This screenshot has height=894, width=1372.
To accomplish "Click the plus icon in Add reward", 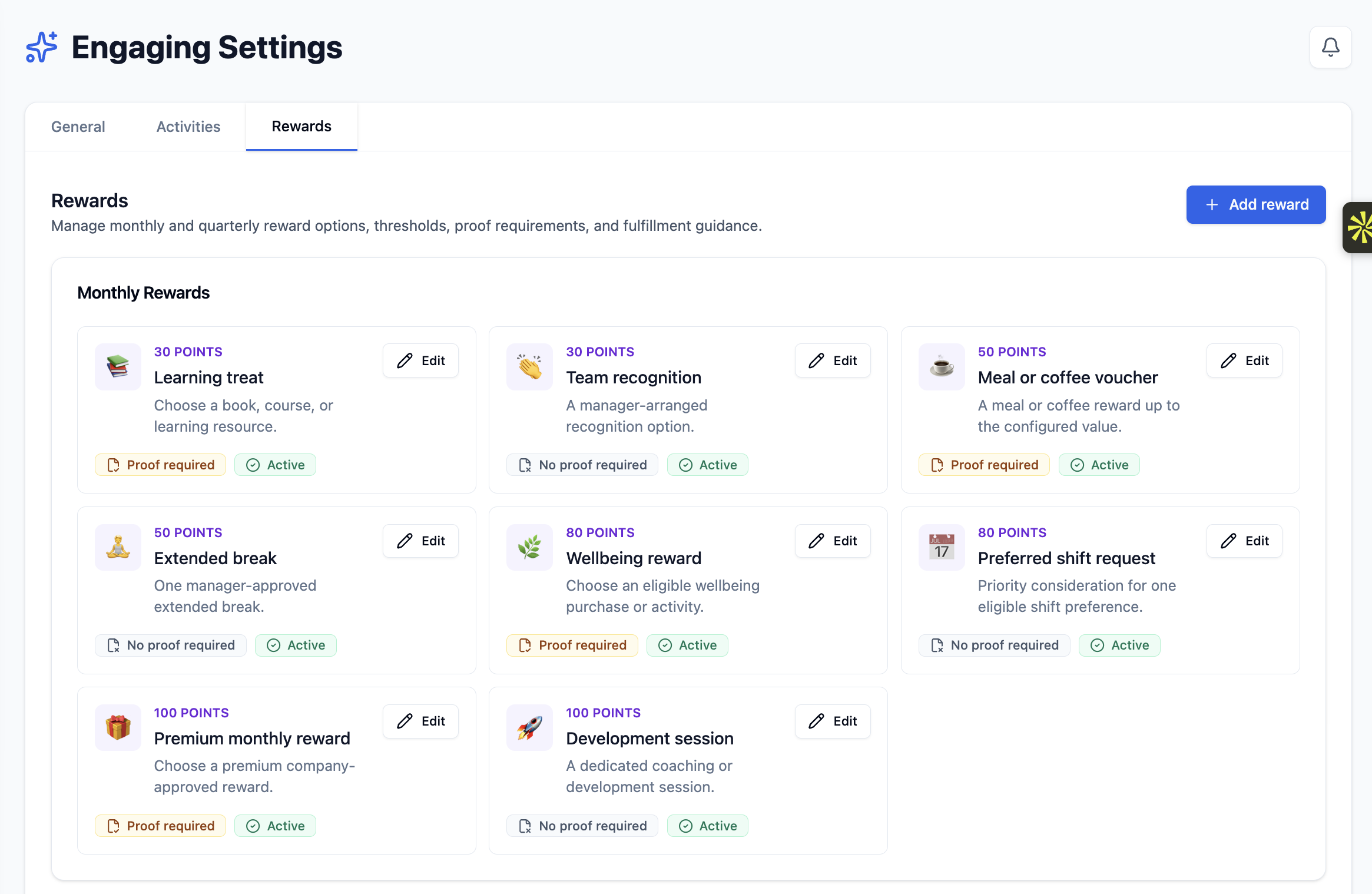I will pyautogui.click(x=1212, y=204).
